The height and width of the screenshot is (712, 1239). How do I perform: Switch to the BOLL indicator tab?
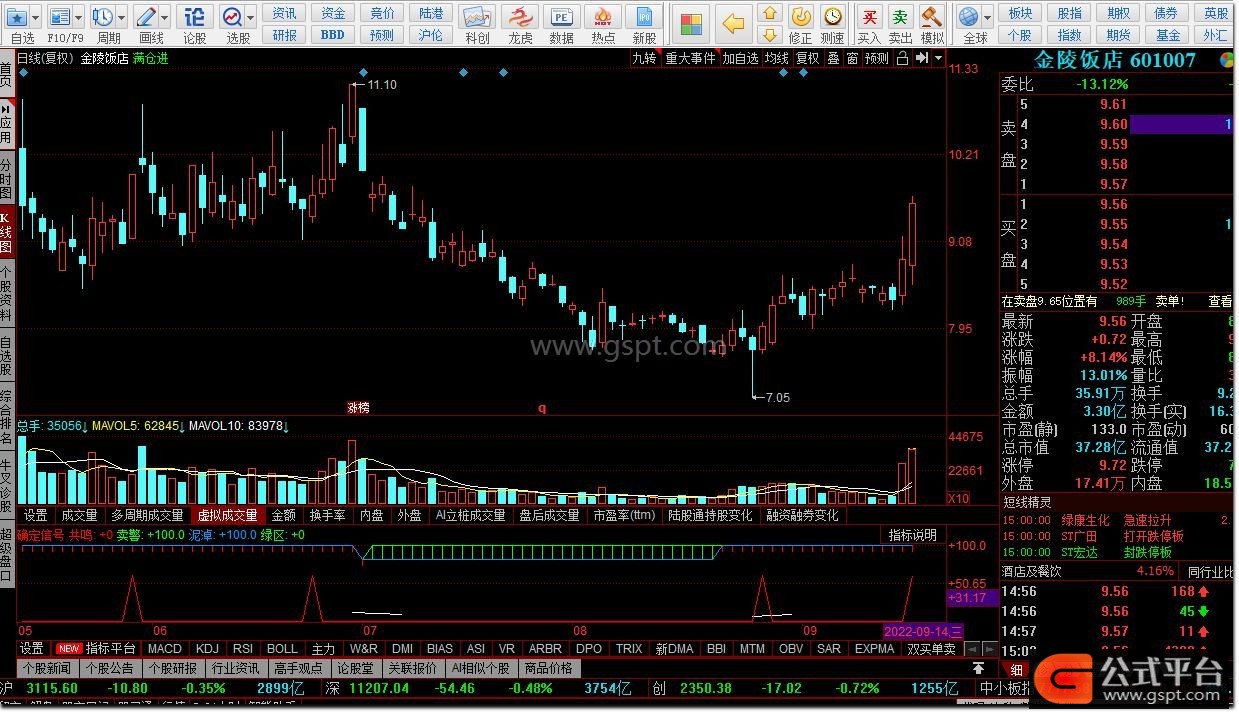point(282,649)
